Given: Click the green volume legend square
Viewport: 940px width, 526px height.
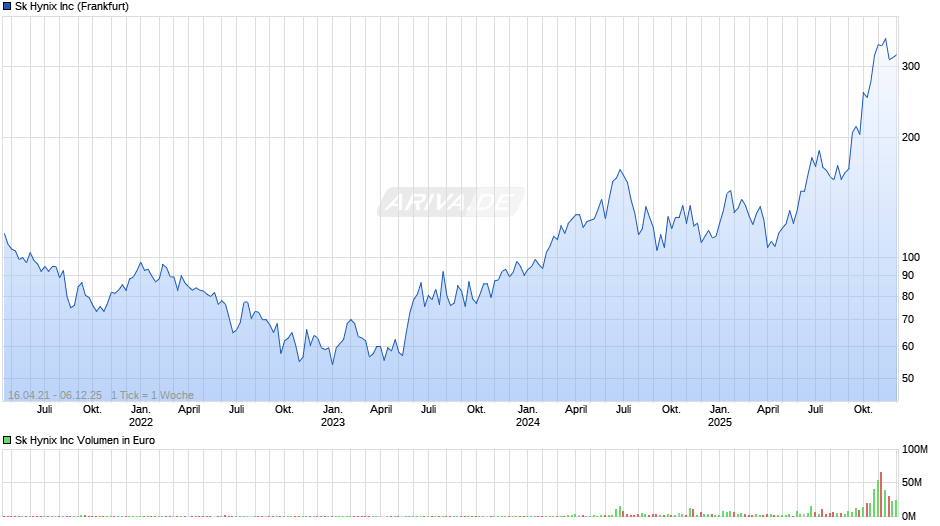Looking at the screenshot, I should 7,440.
